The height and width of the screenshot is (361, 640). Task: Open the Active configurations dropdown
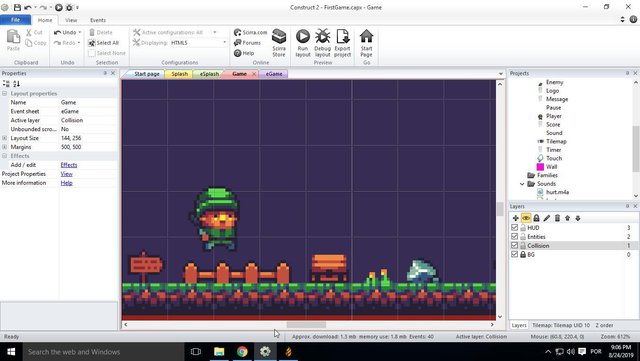(215, 32)
